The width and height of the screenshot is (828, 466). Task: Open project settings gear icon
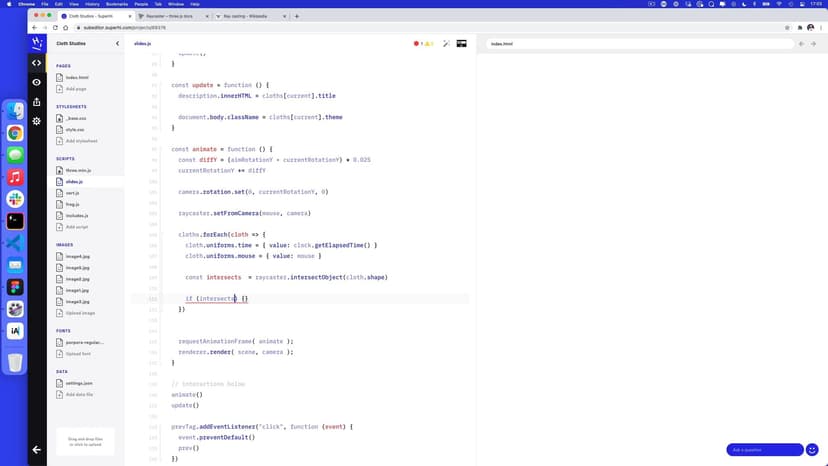click(x=37, y=121)
